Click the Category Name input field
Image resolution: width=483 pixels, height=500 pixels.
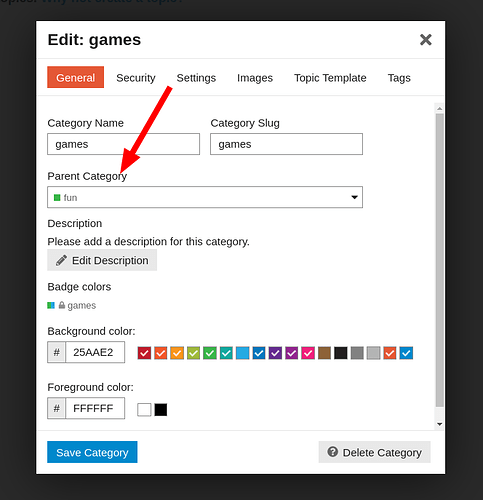(123, 144)
